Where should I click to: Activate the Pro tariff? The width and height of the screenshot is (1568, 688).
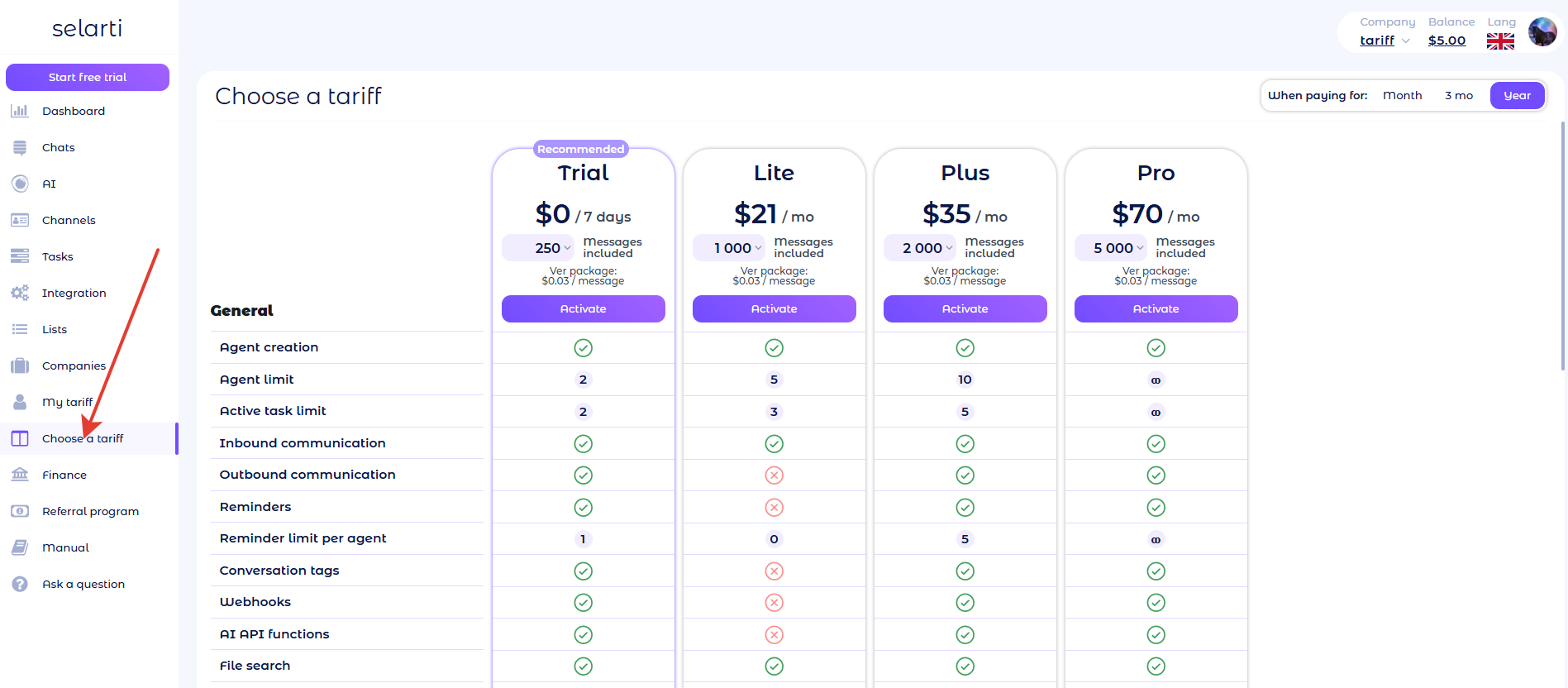click(x=1156, y=308)
